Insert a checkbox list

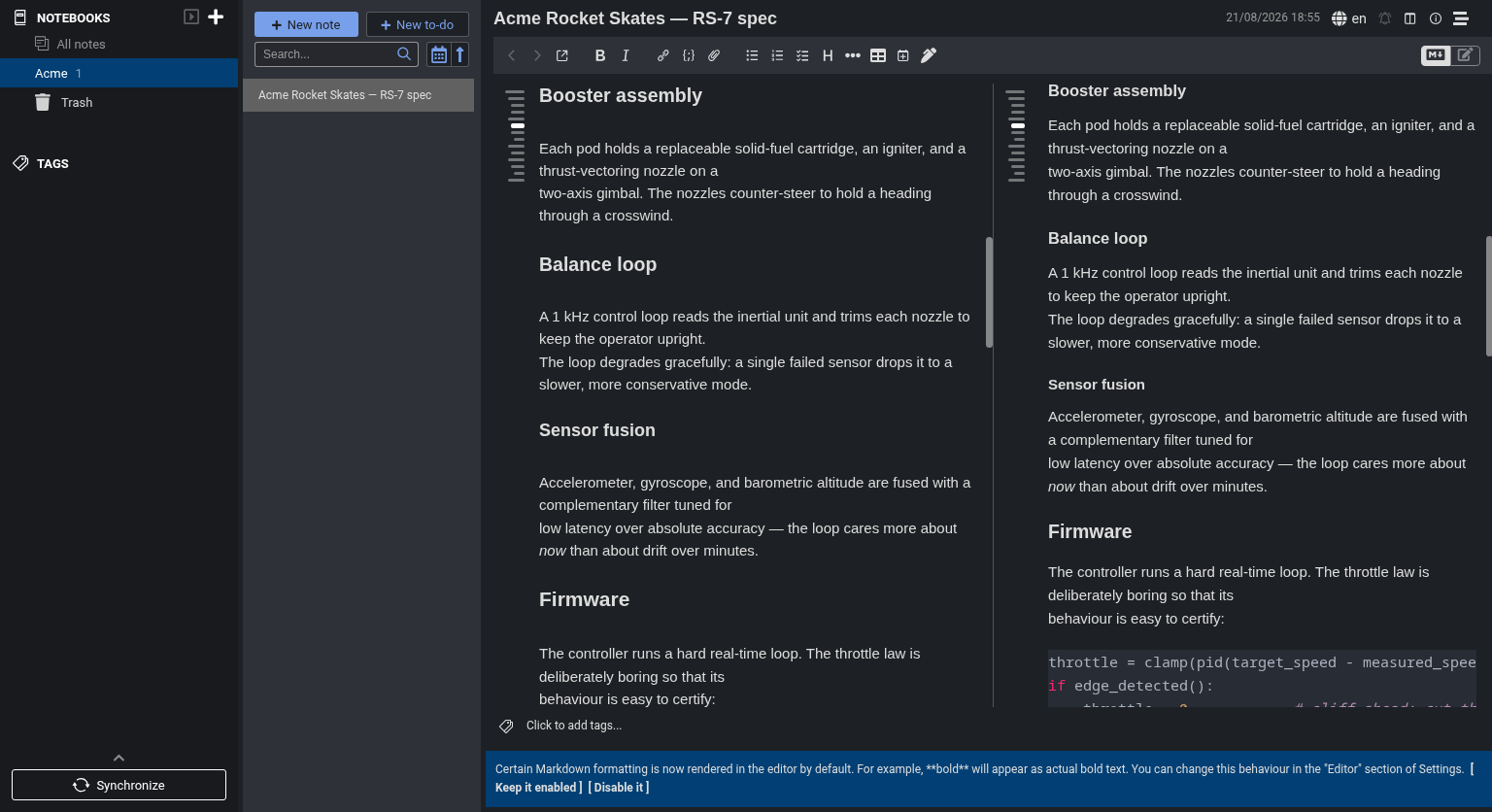[x=802, y=55]
